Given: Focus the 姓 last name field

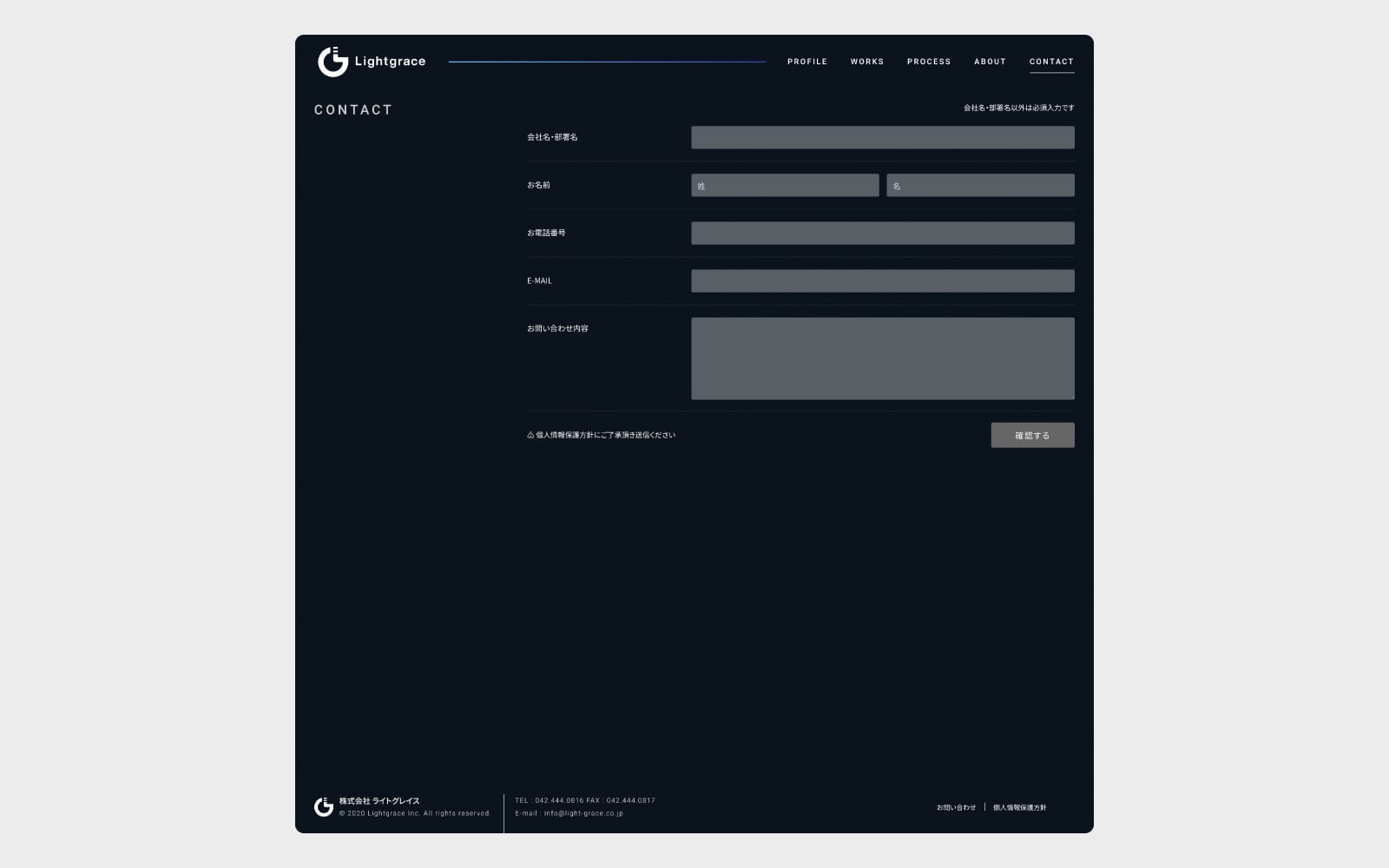Looking at the screenshot, I should tap(785, 185).
